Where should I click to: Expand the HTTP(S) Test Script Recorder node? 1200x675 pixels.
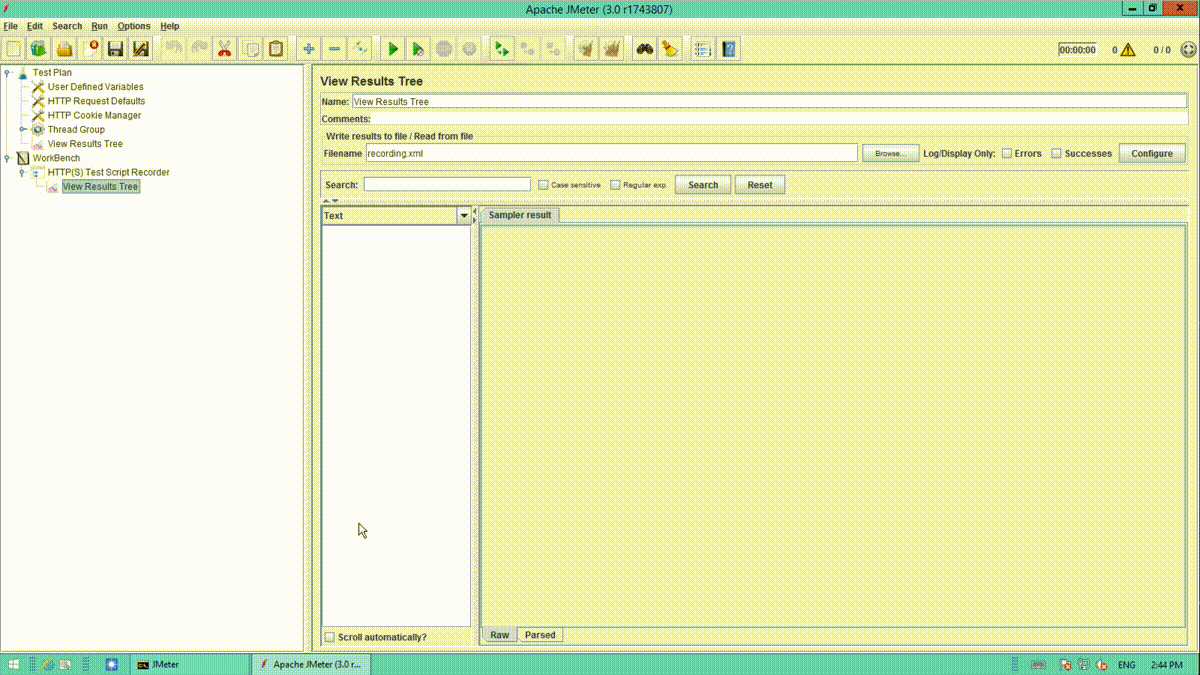[22, 172]
